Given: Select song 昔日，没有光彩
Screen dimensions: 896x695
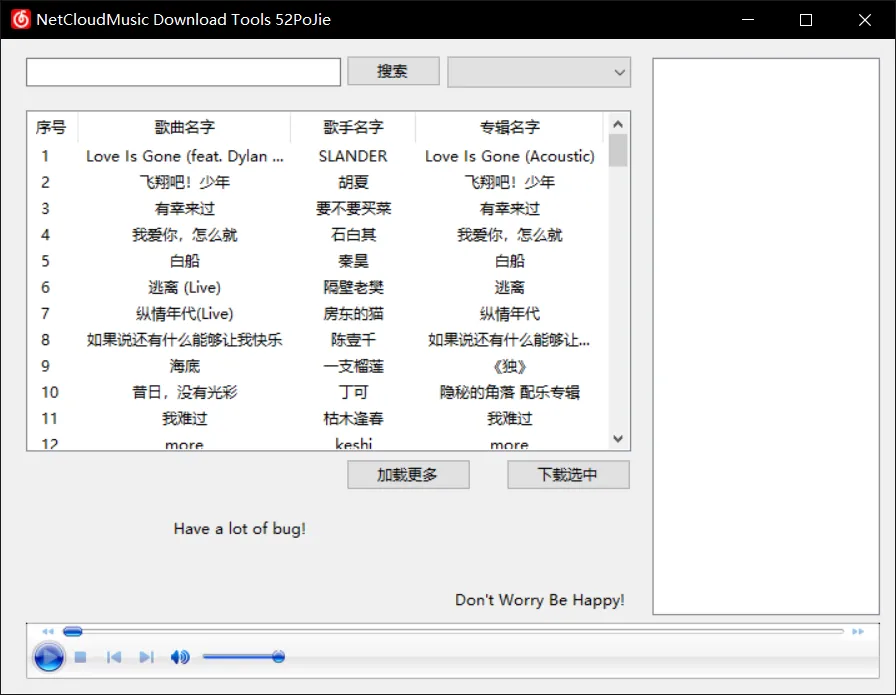Looking at the screenshot, I should click(185, 393).
